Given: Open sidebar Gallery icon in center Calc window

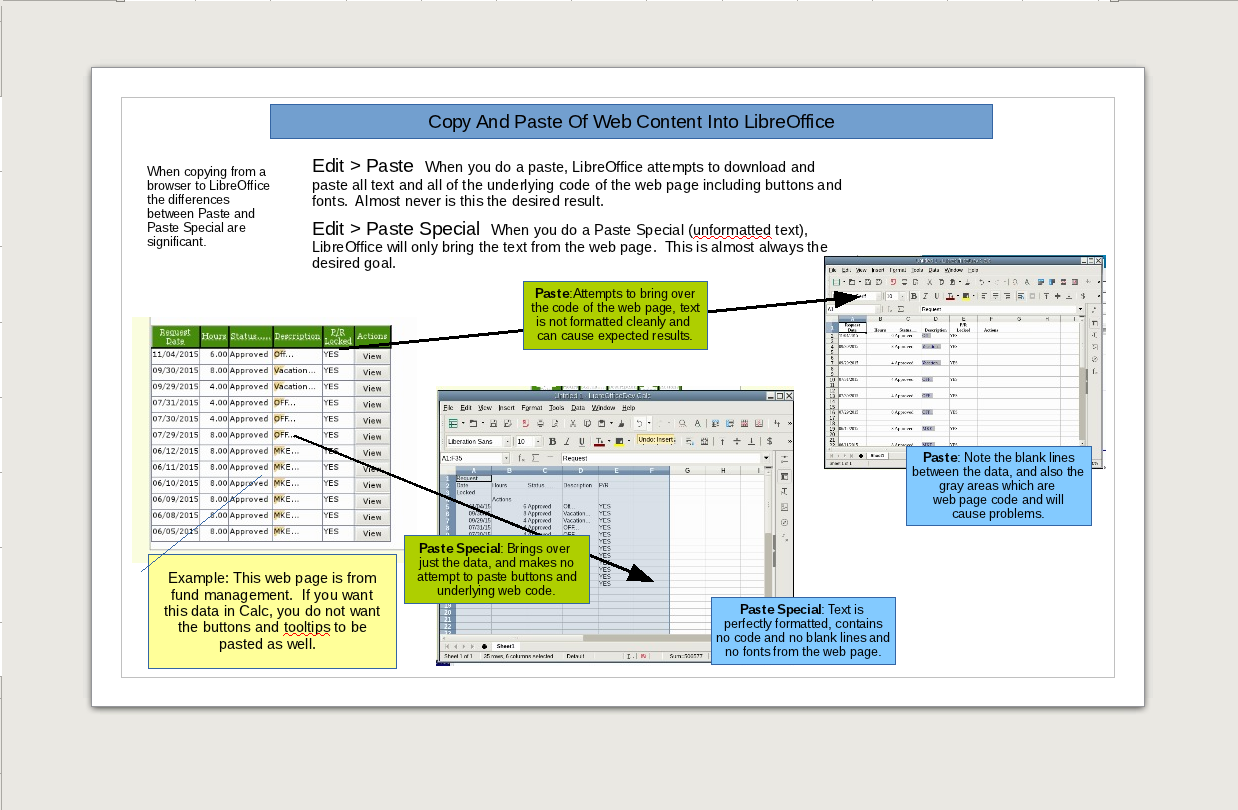Looking at the screenshot, I should click(784, 507).
